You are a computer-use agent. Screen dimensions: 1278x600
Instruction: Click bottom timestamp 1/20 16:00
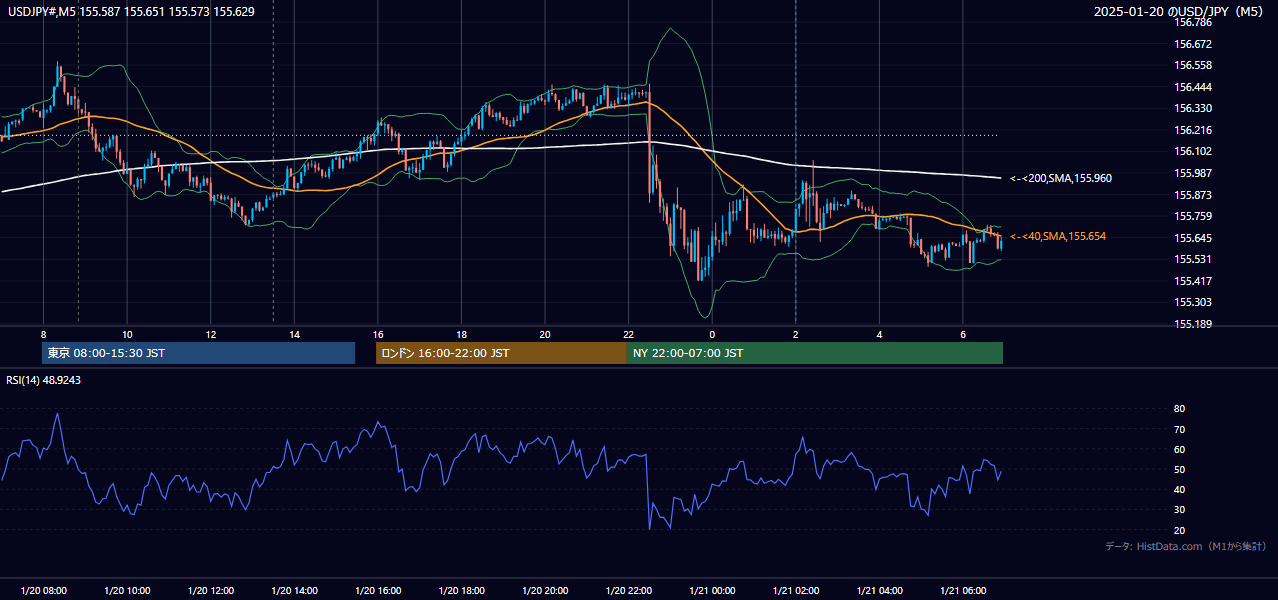pos(378,591)
